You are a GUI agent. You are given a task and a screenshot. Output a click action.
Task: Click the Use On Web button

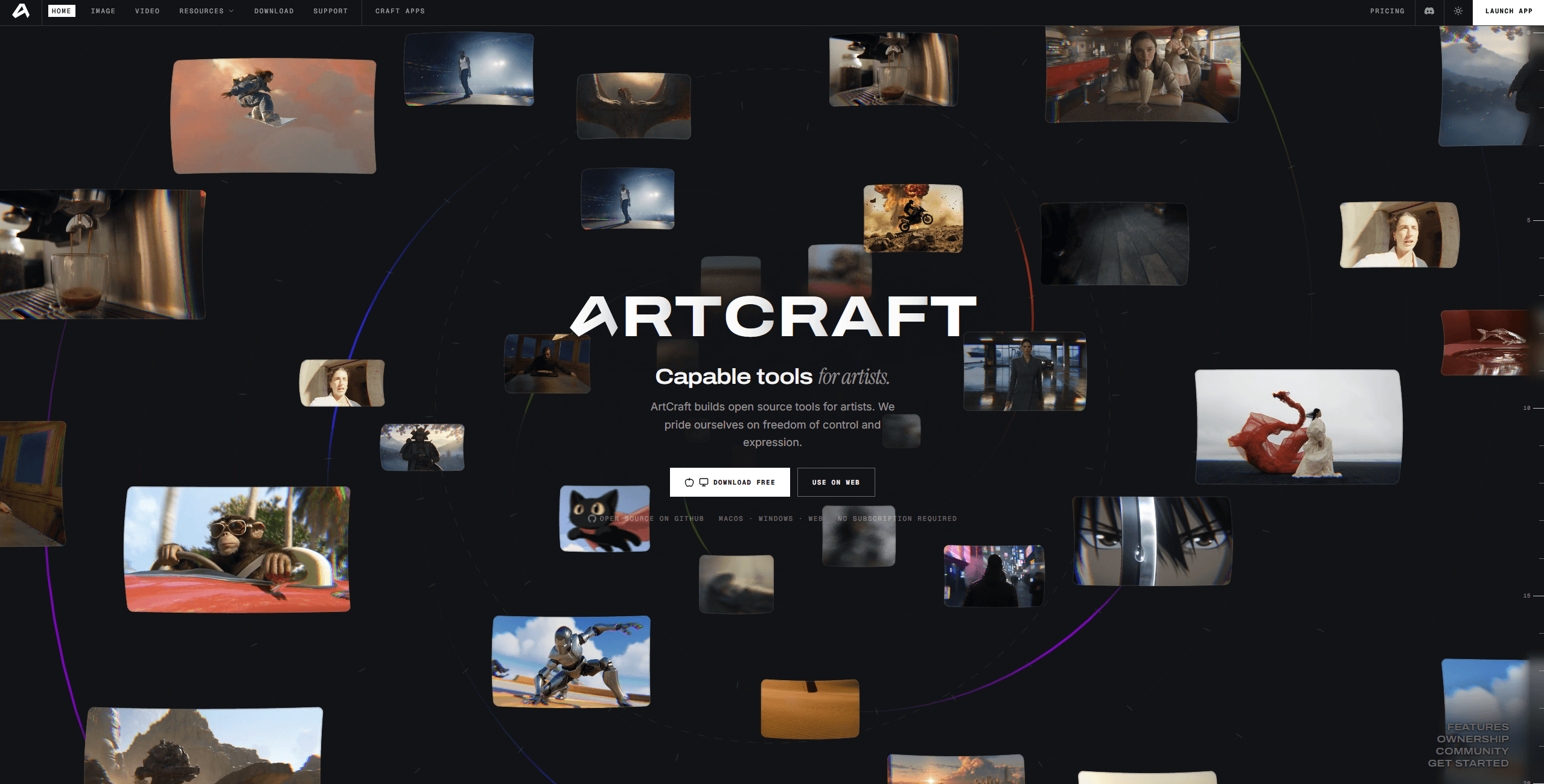coord(836,482)
